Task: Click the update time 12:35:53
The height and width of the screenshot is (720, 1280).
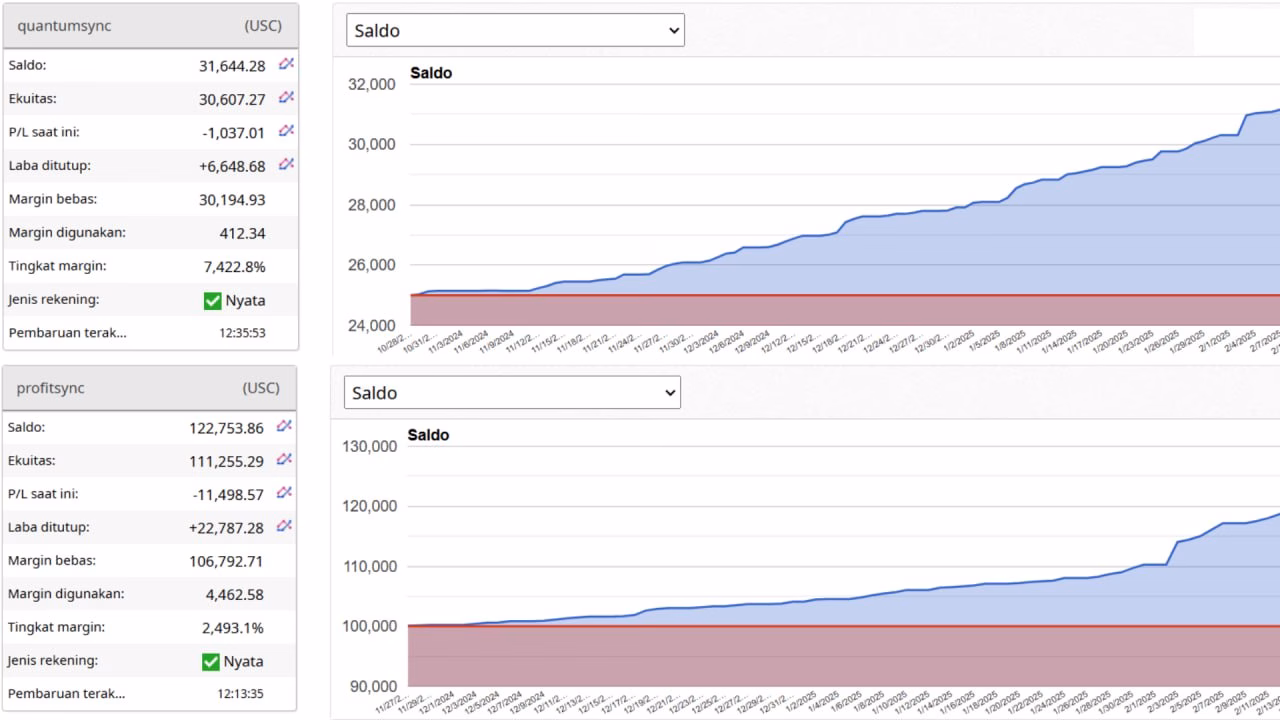Action: (243, 333)
